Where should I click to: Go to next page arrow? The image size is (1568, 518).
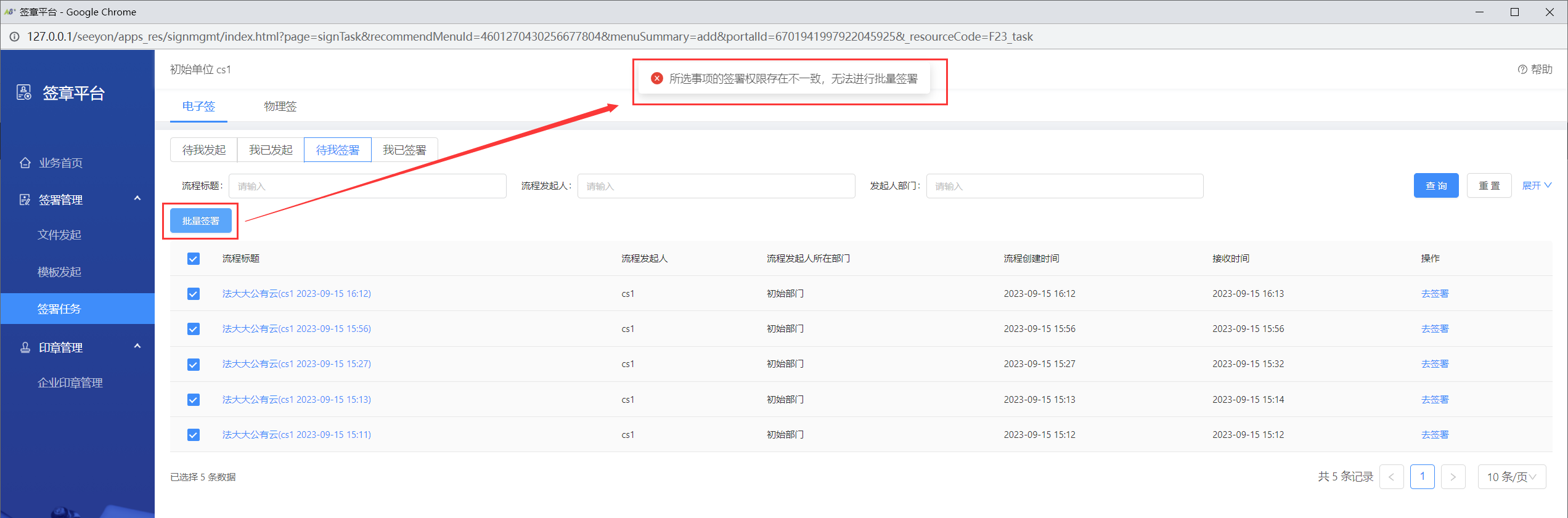(1453, 477)
